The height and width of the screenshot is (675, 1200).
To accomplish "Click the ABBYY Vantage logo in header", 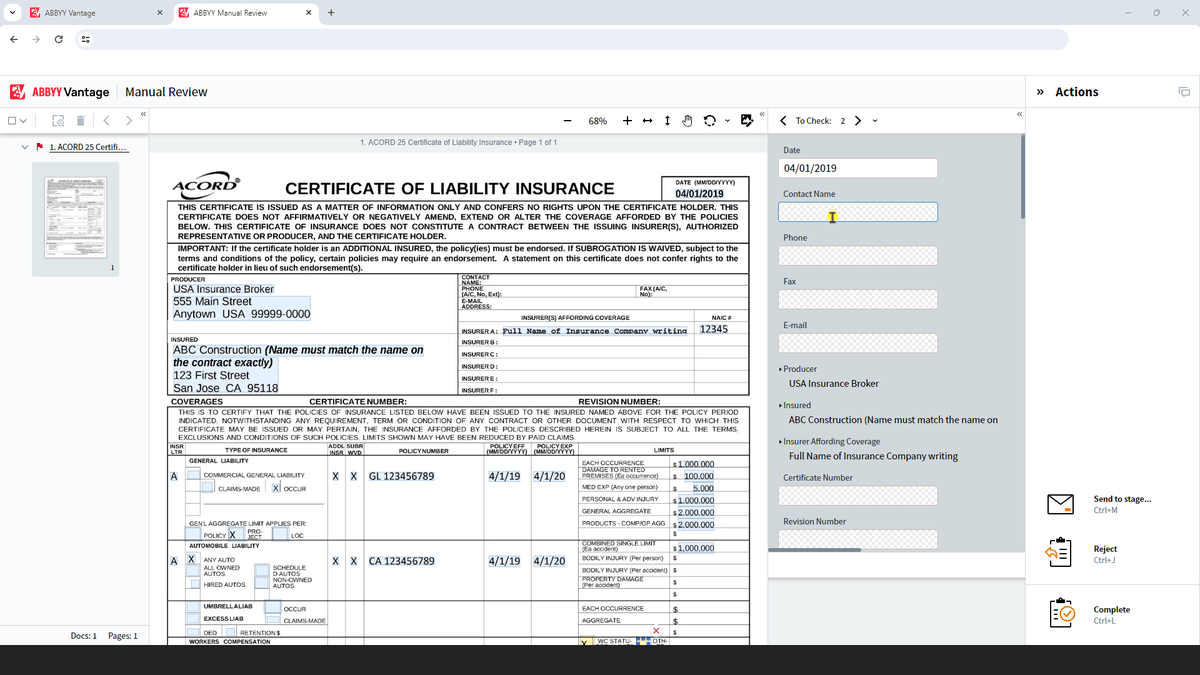I will pyautogui.click(x=59, y=92).
